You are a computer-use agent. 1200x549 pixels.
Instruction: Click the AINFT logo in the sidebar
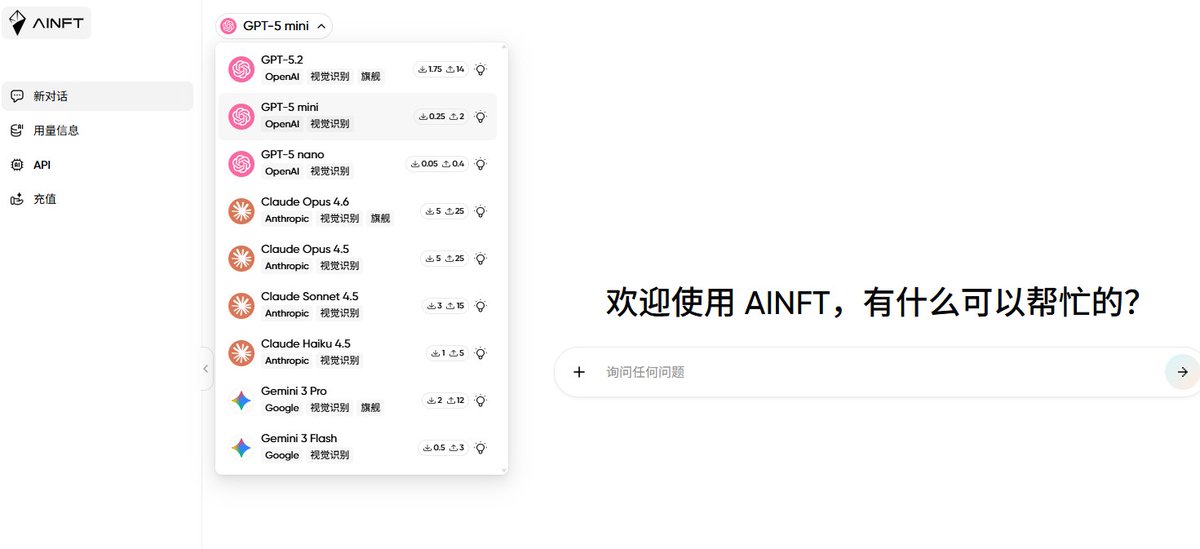[46, 22]
